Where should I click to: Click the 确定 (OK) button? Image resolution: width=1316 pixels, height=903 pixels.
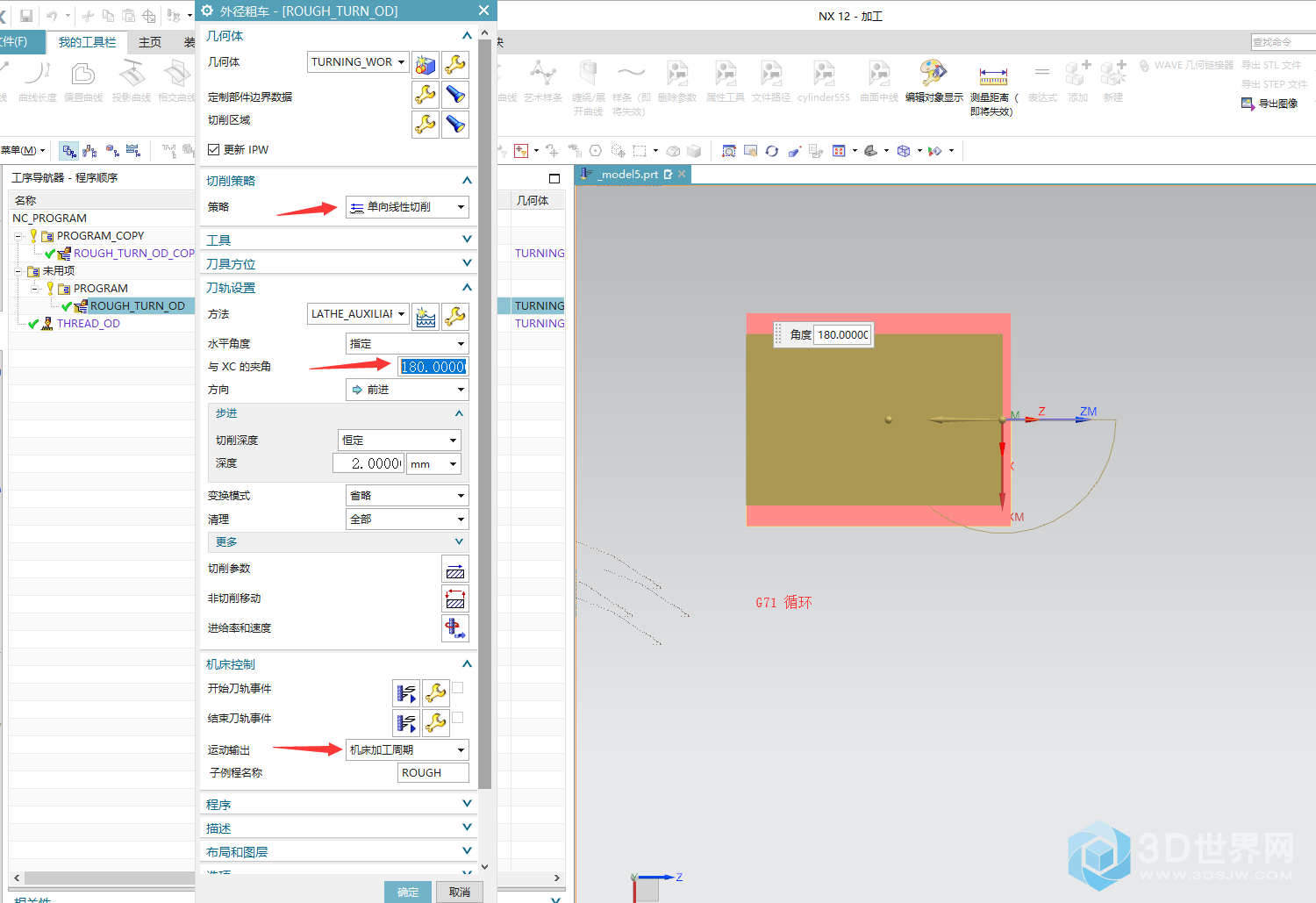[408, 892]
